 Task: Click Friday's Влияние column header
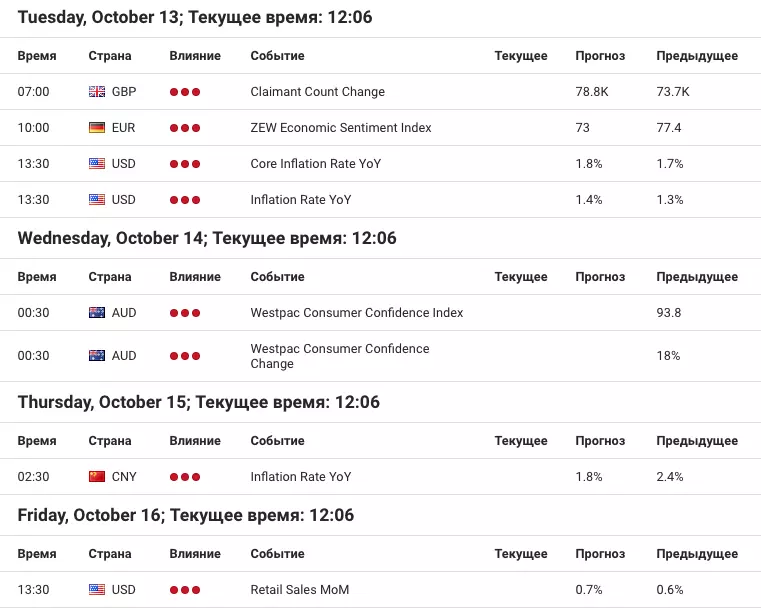point(195,554)
